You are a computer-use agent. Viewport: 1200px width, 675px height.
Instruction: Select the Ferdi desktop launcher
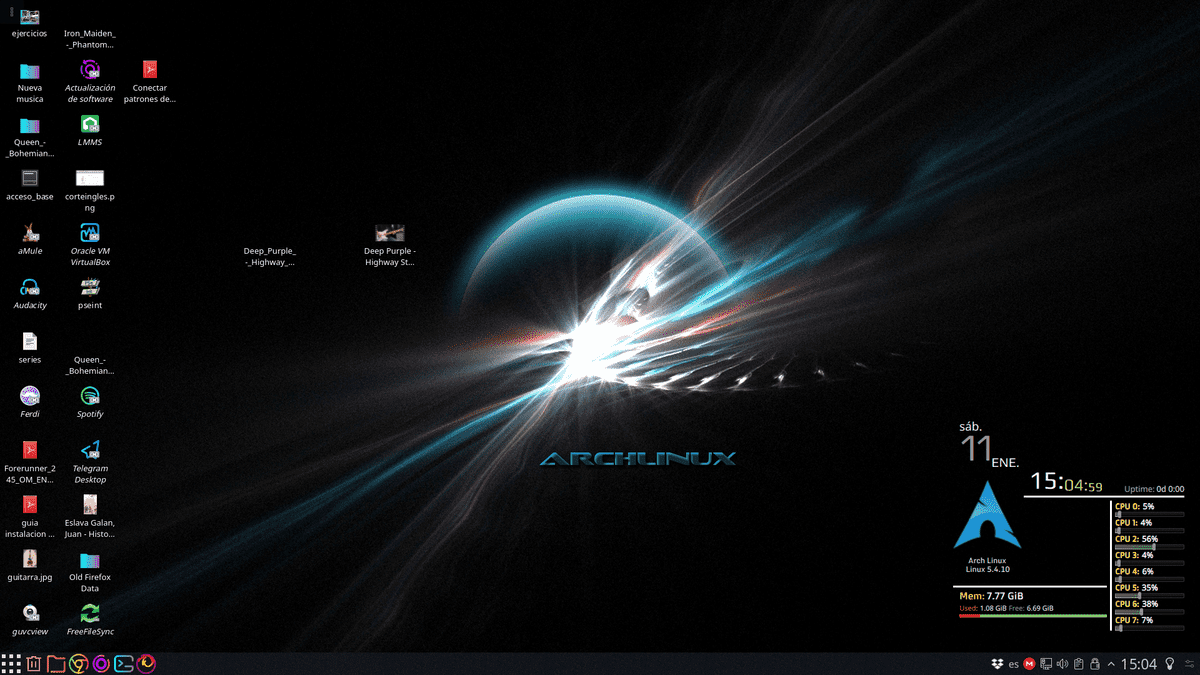point(30,402)
